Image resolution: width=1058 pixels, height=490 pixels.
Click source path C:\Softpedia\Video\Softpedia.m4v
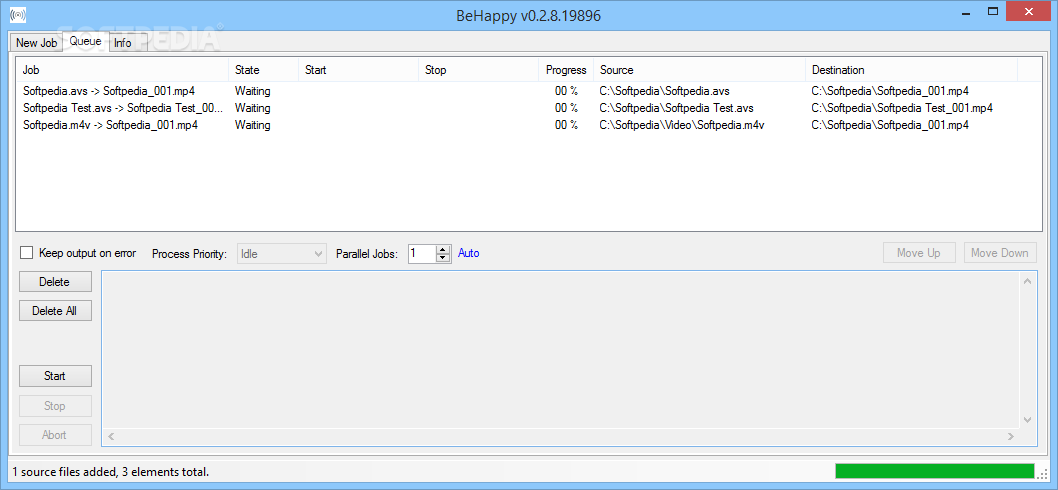(x=681, y=124)
